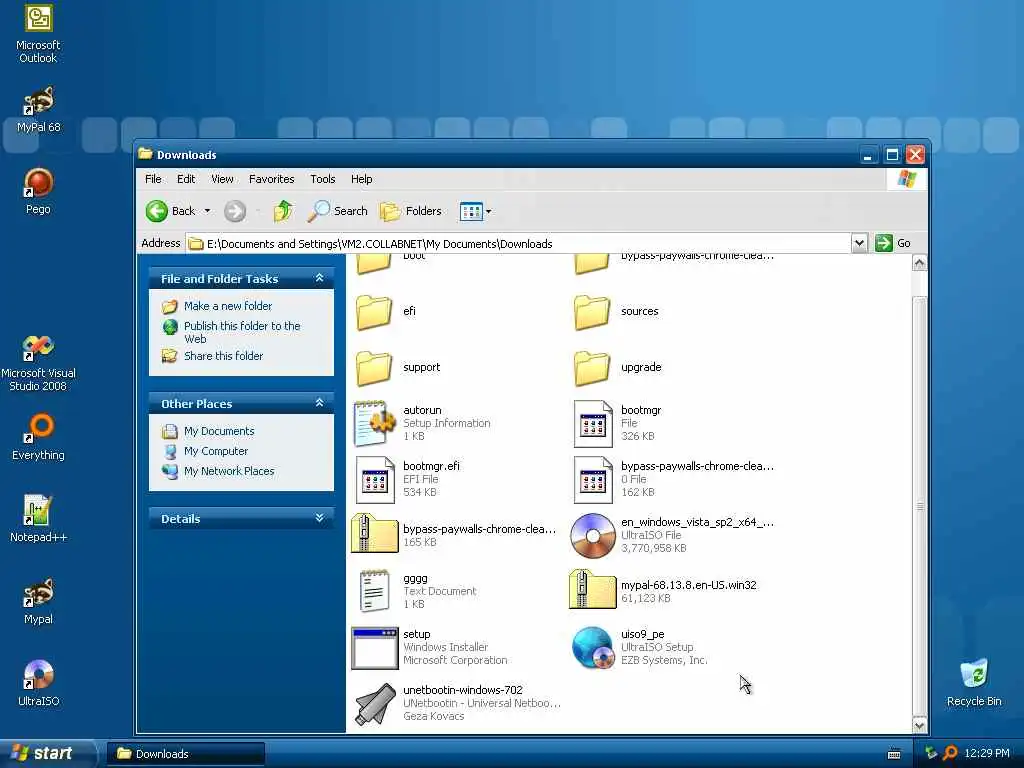
Task: Go up one folder level
Action: tap(283, 211)
